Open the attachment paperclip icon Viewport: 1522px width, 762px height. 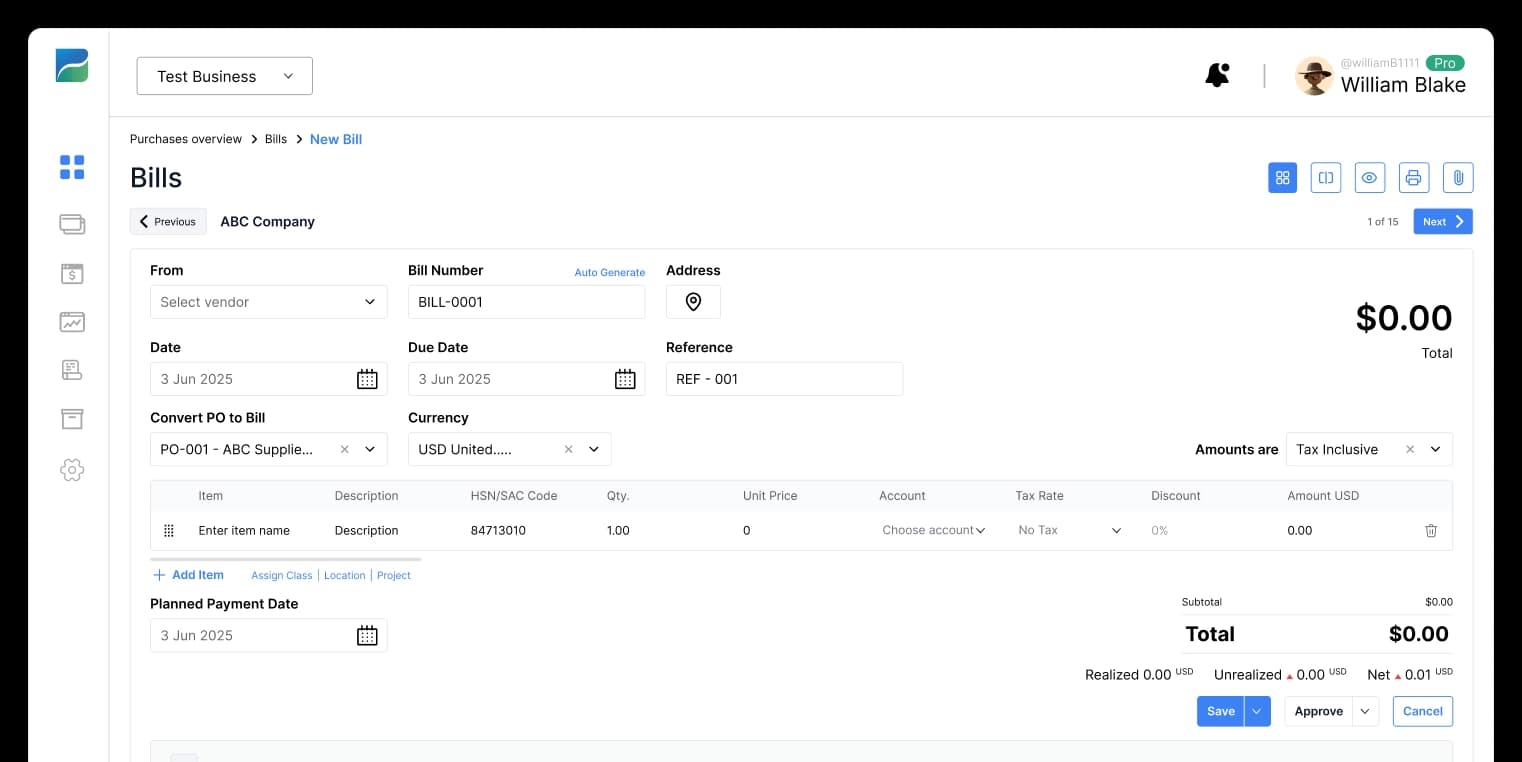(x=1458, y=177)
